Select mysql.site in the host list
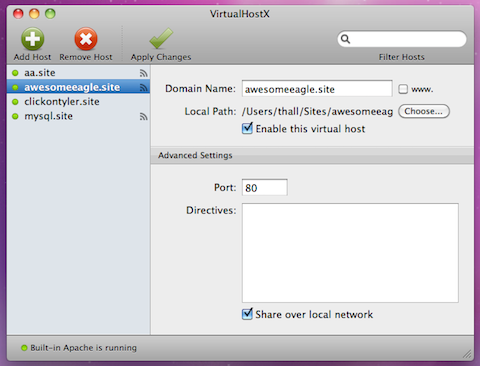 [78, 116]
